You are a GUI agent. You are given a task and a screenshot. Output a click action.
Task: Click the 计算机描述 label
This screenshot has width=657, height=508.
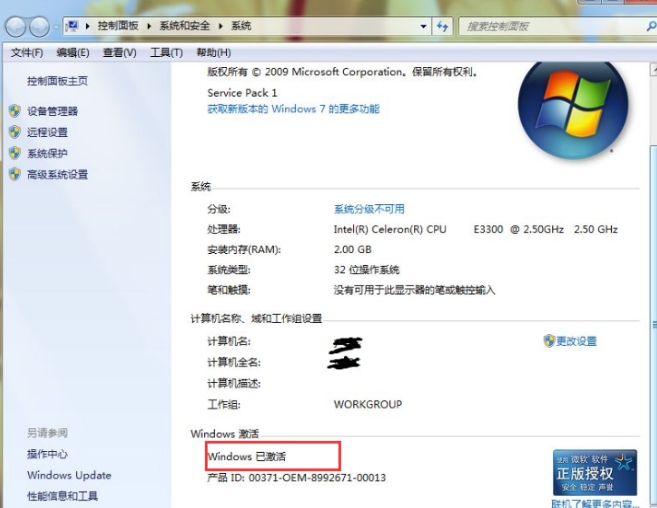click(x=234, y=383)
